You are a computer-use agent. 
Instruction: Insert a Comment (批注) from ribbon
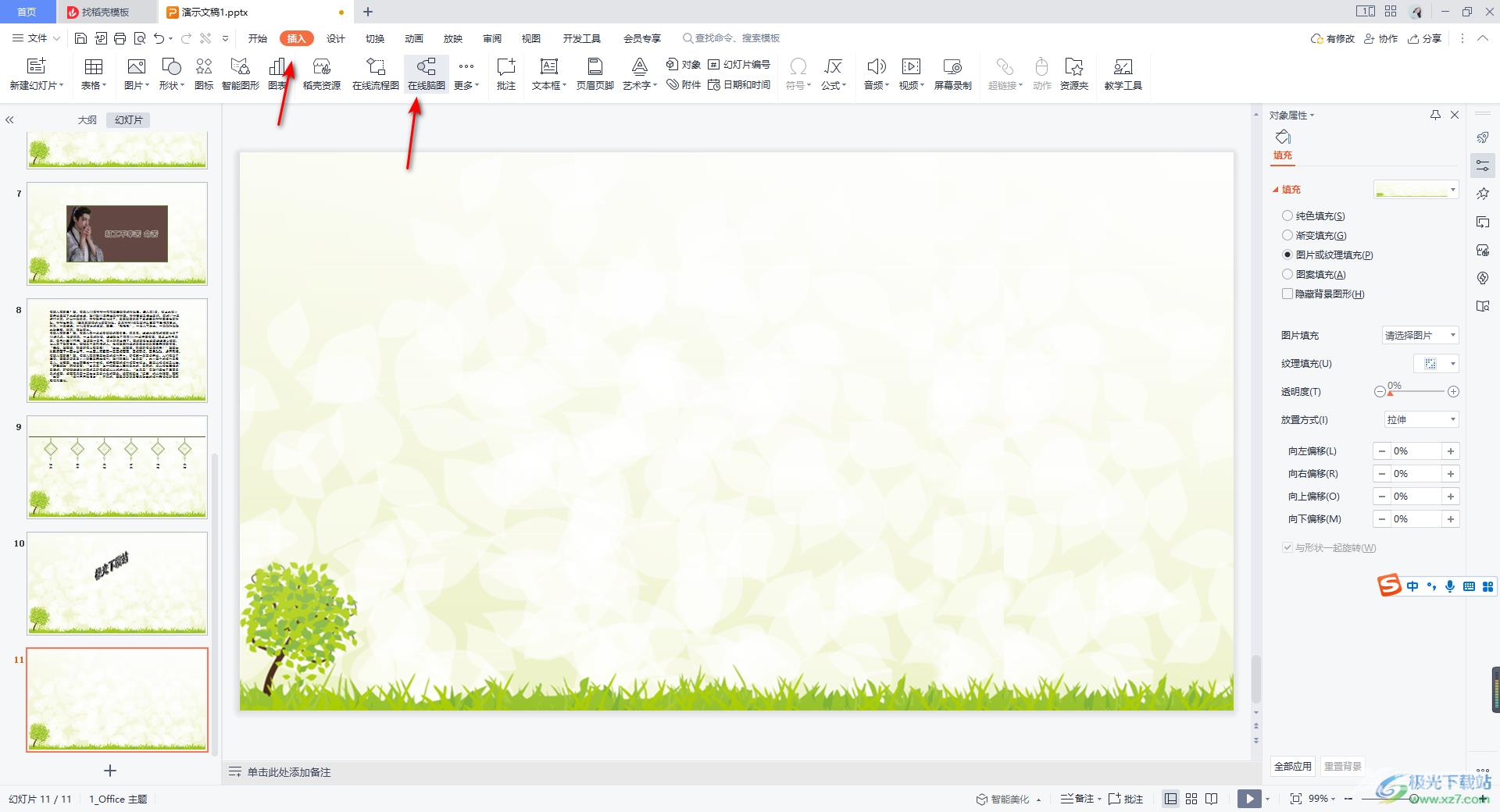(x=506, y=74)
